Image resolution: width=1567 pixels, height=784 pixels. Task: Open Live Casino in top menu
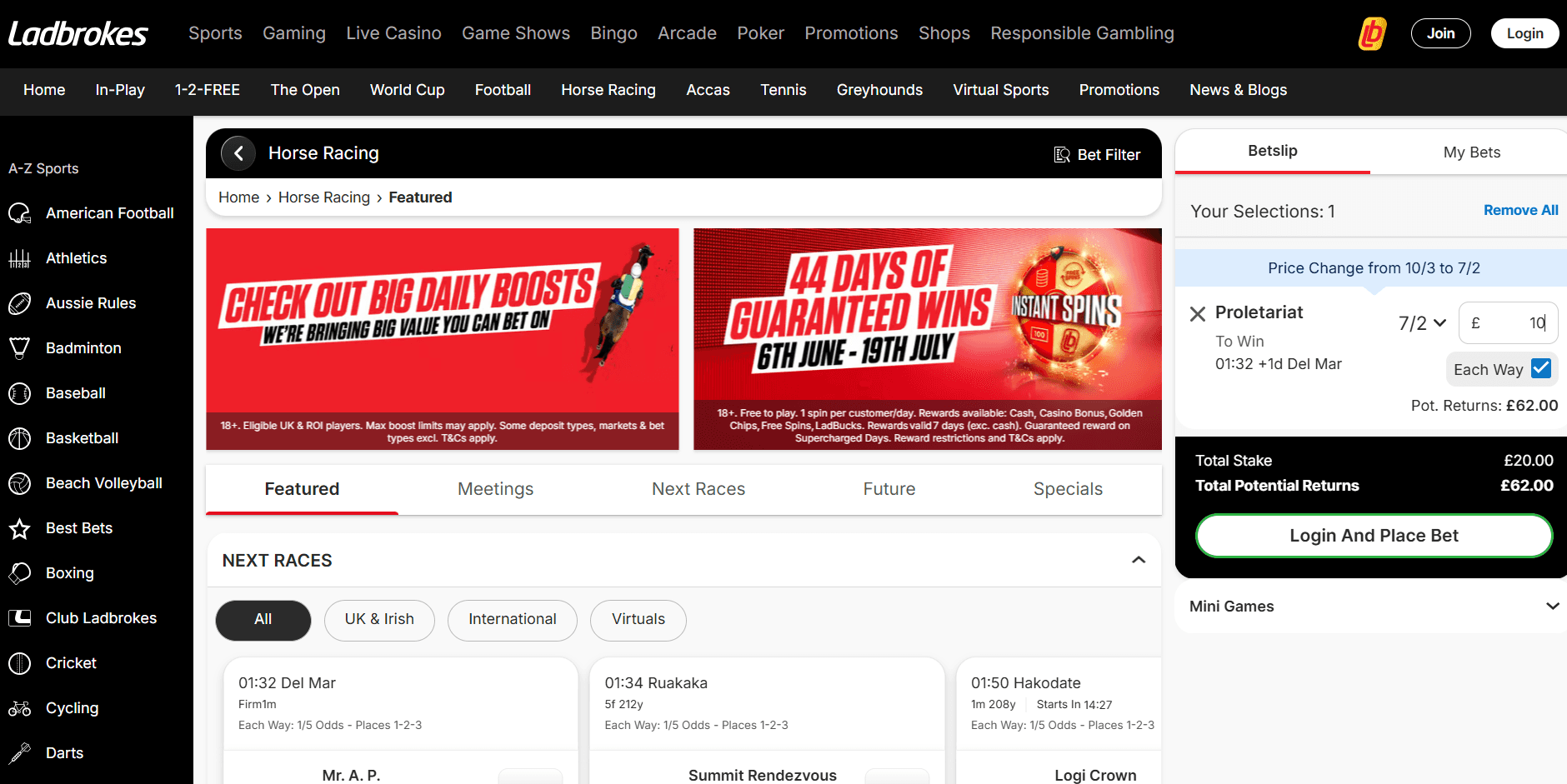[x=393, y=33]
